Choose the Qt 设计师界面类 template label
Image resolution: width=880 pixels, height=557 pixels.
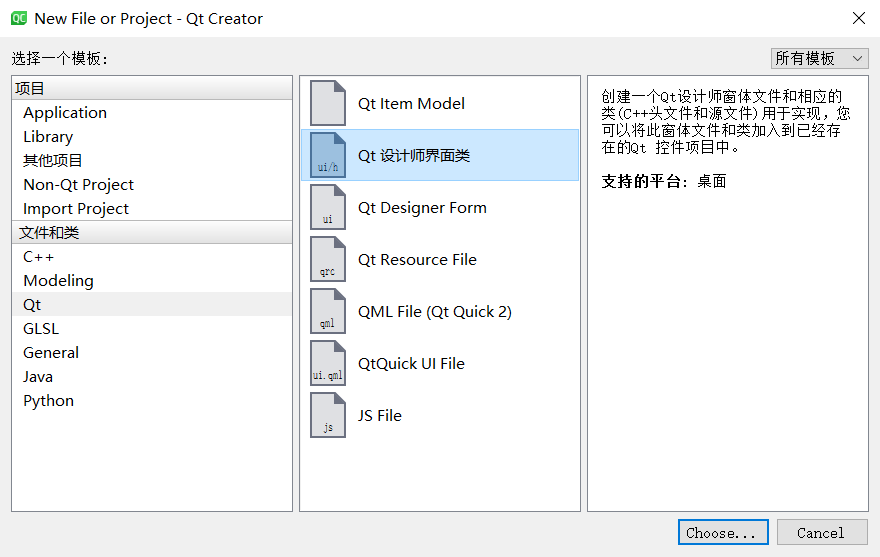point(414,156)
